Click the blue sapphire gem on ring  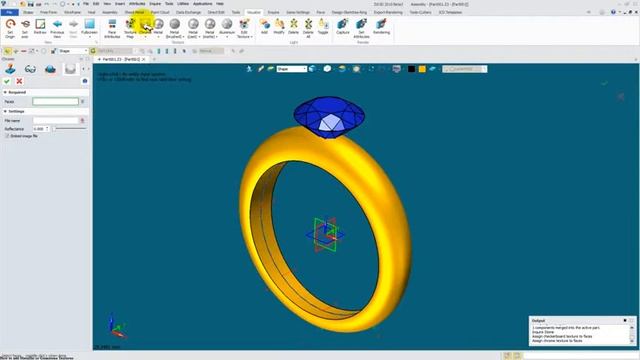pos(329,117)
